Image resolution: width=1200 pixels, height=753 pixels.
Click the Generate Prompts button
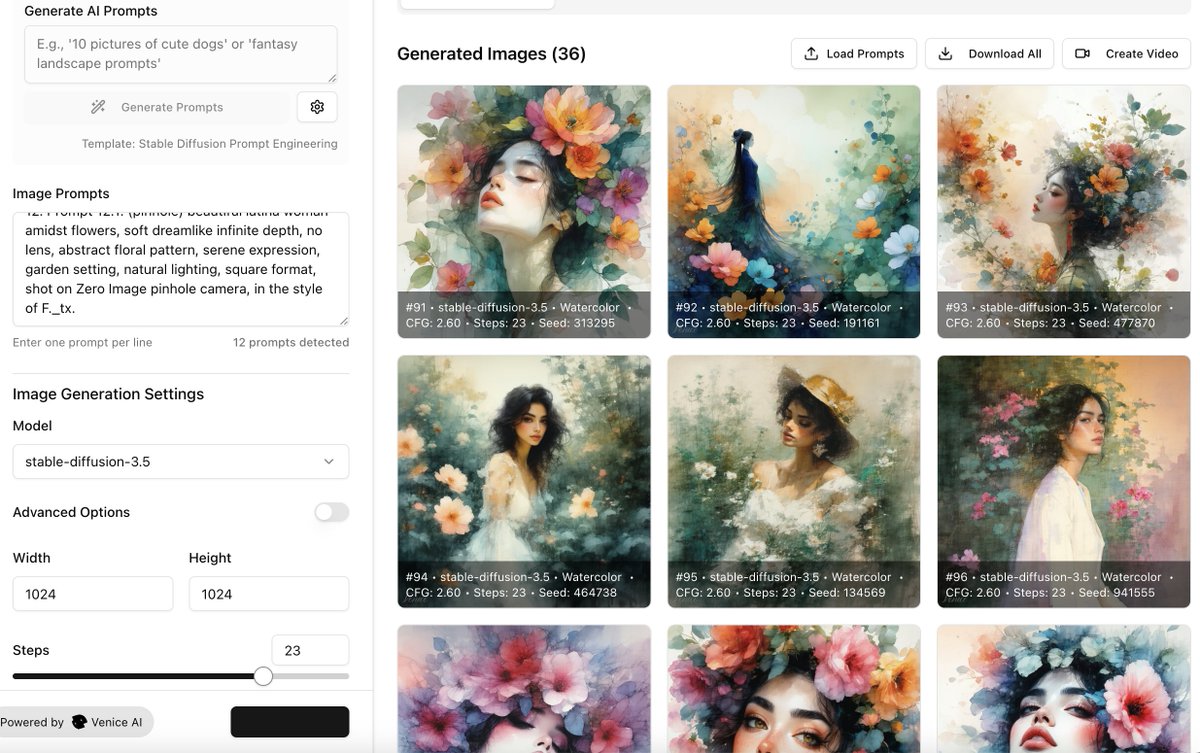coord(157,107)
